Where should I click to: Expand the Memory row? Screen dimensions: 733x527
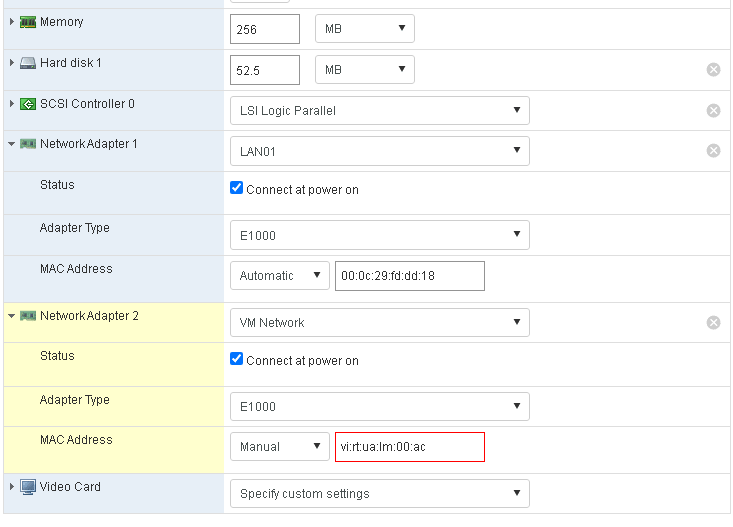[x=12, y=22]
